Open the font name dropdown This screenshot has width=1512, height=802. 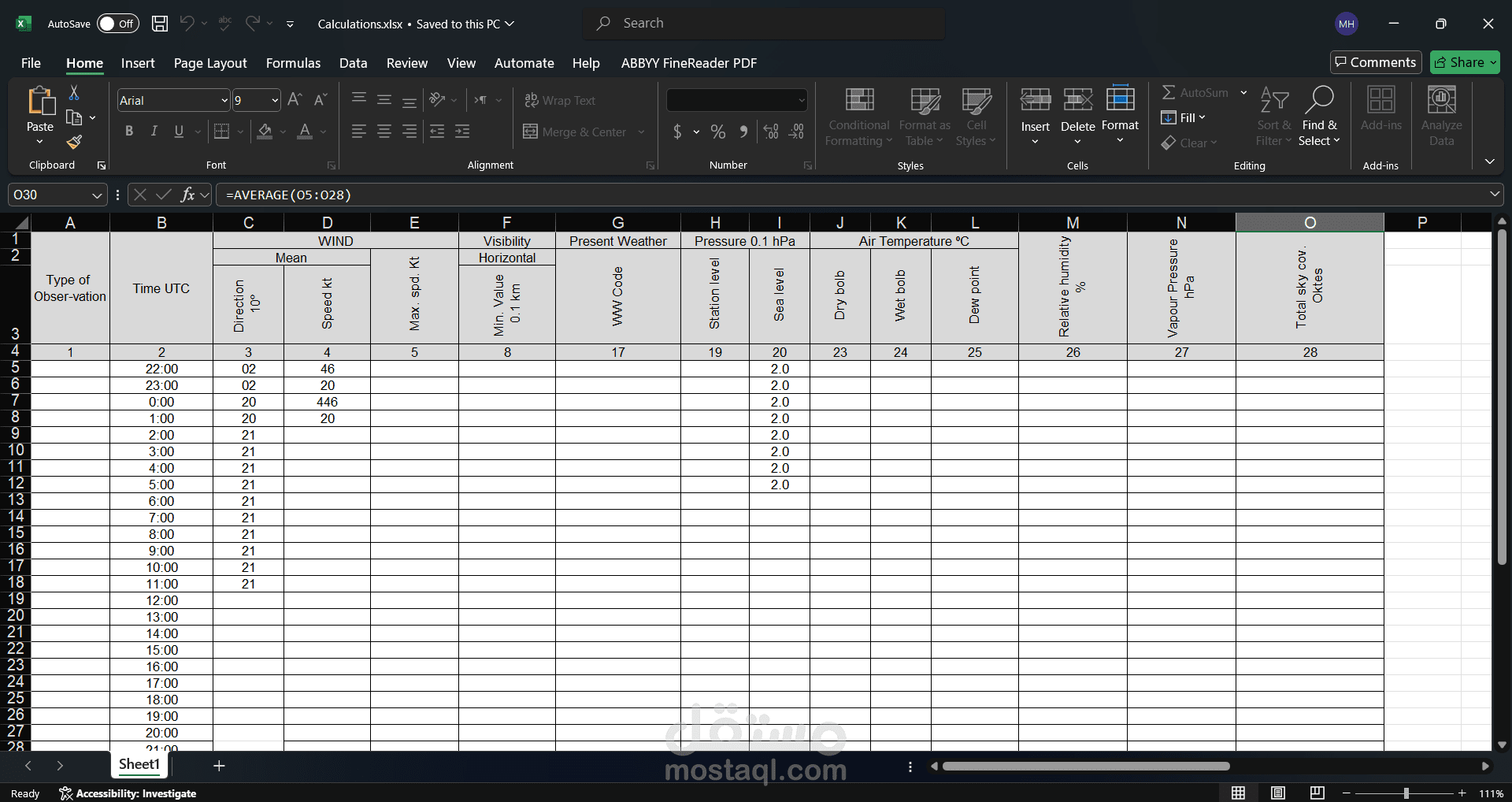[x=224, y=100]
